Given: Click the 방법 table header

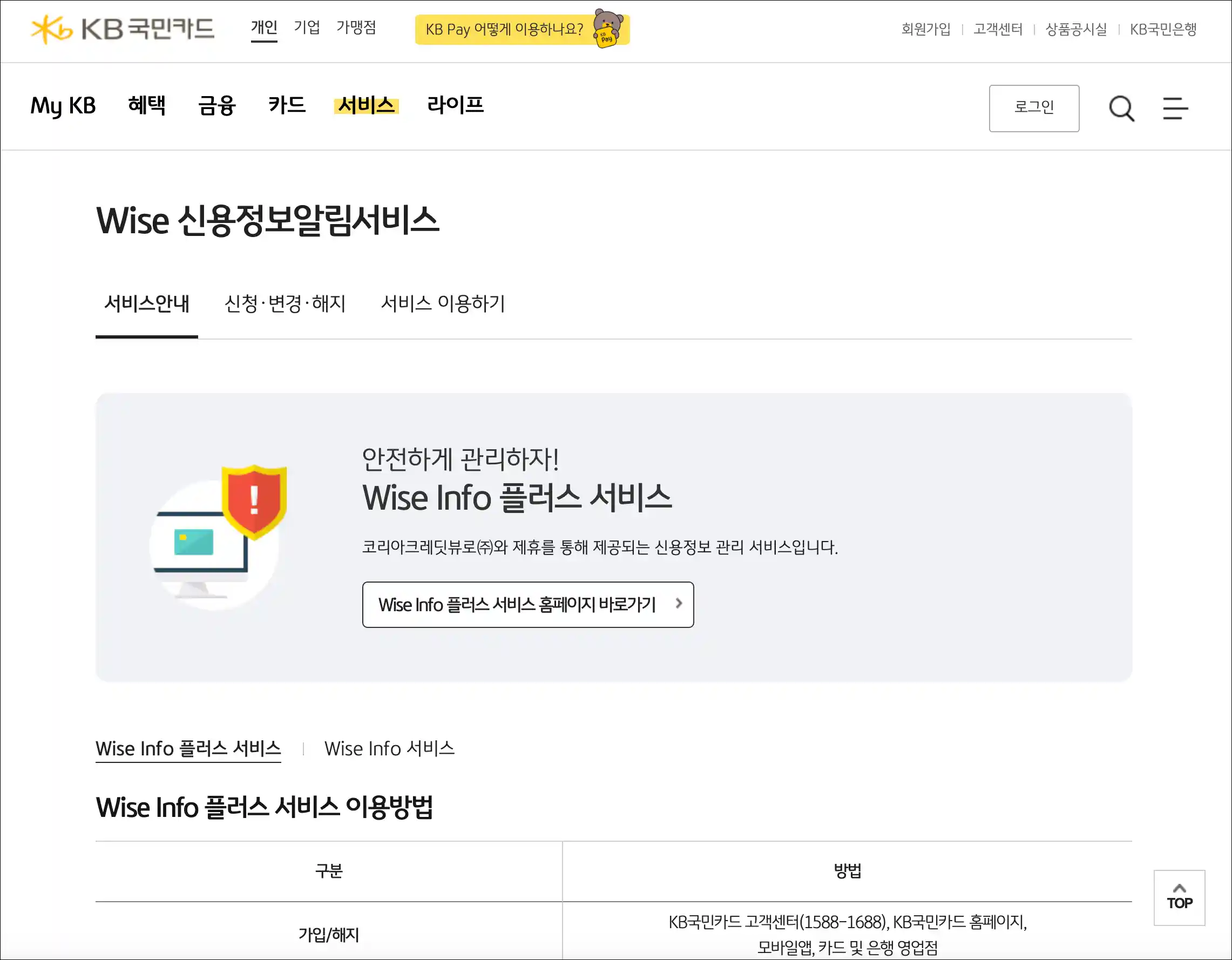Looking at the screenshot, I should tap(847, 871).
